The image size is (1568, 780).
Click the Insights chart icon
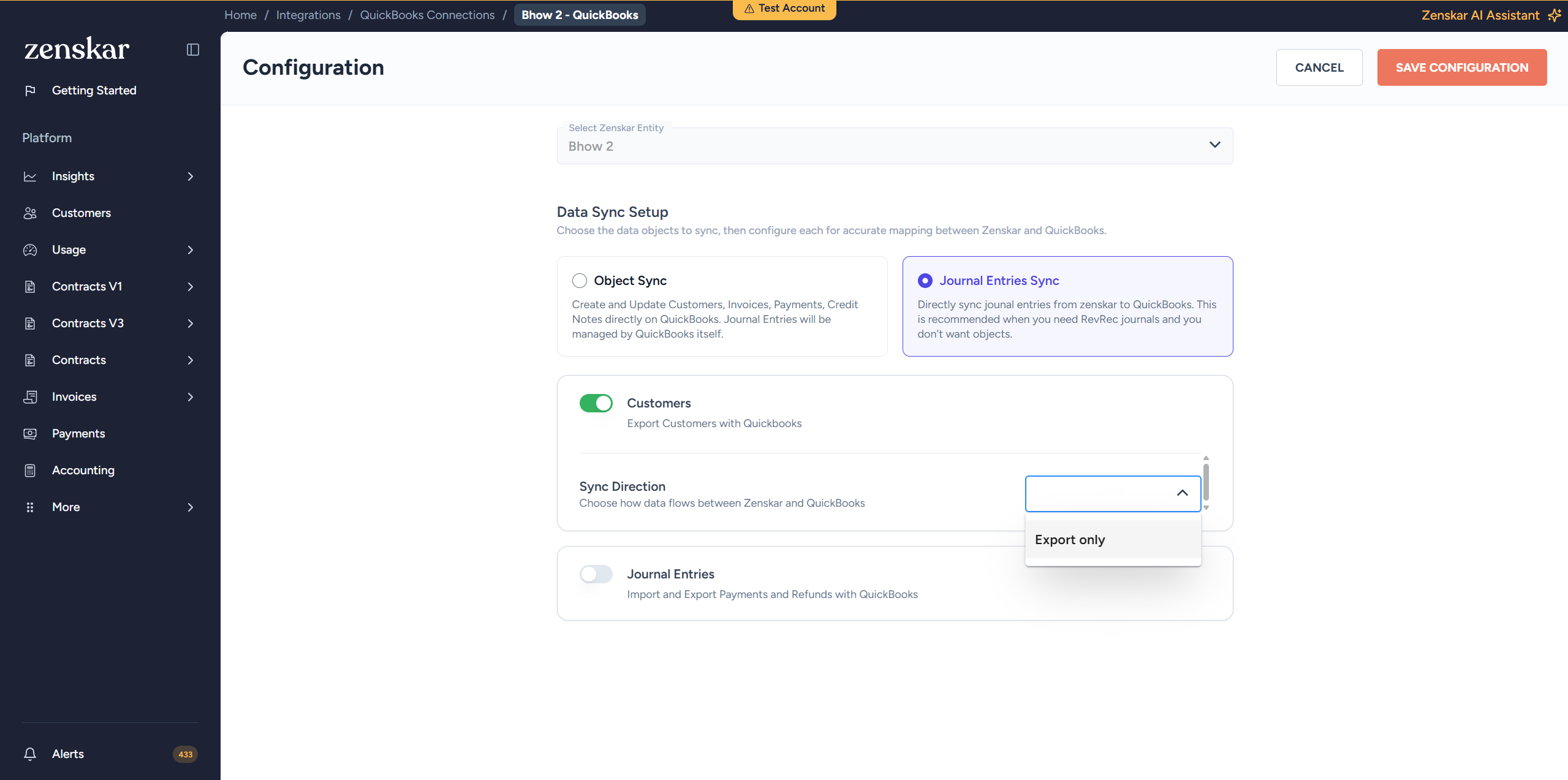click(x=30, y=176)
